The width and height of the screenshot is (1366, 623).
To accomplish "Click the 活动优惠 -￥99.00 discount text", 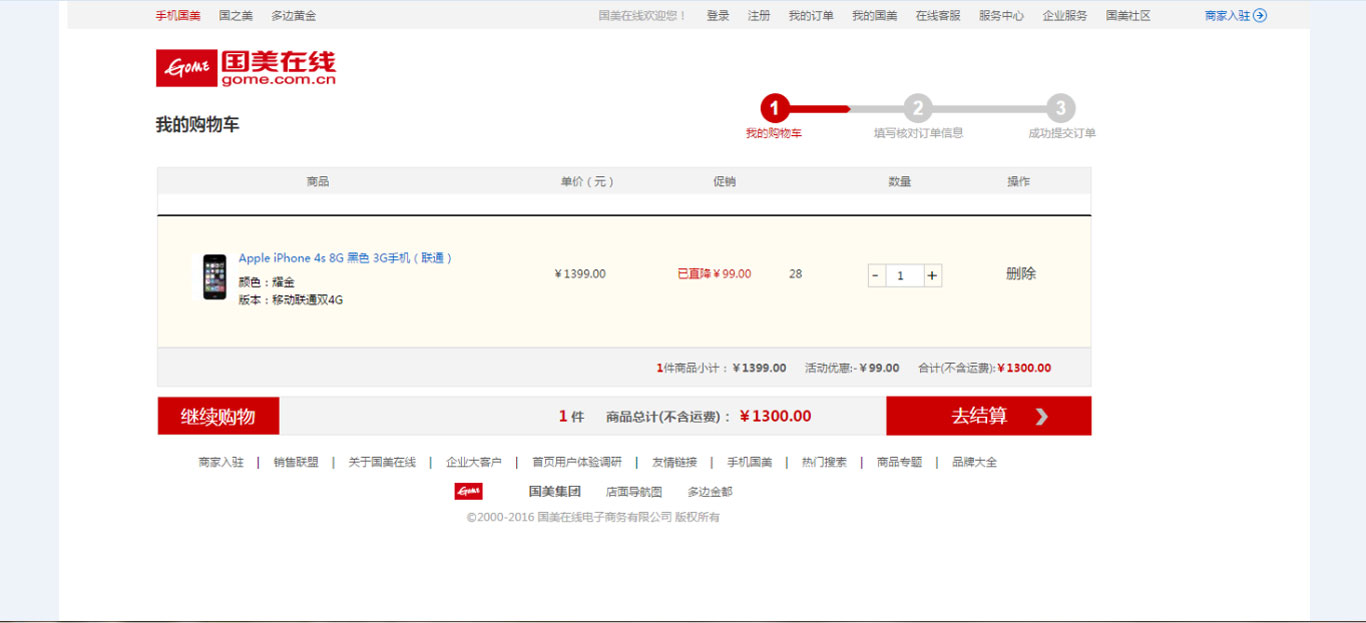I will point(852,368).
